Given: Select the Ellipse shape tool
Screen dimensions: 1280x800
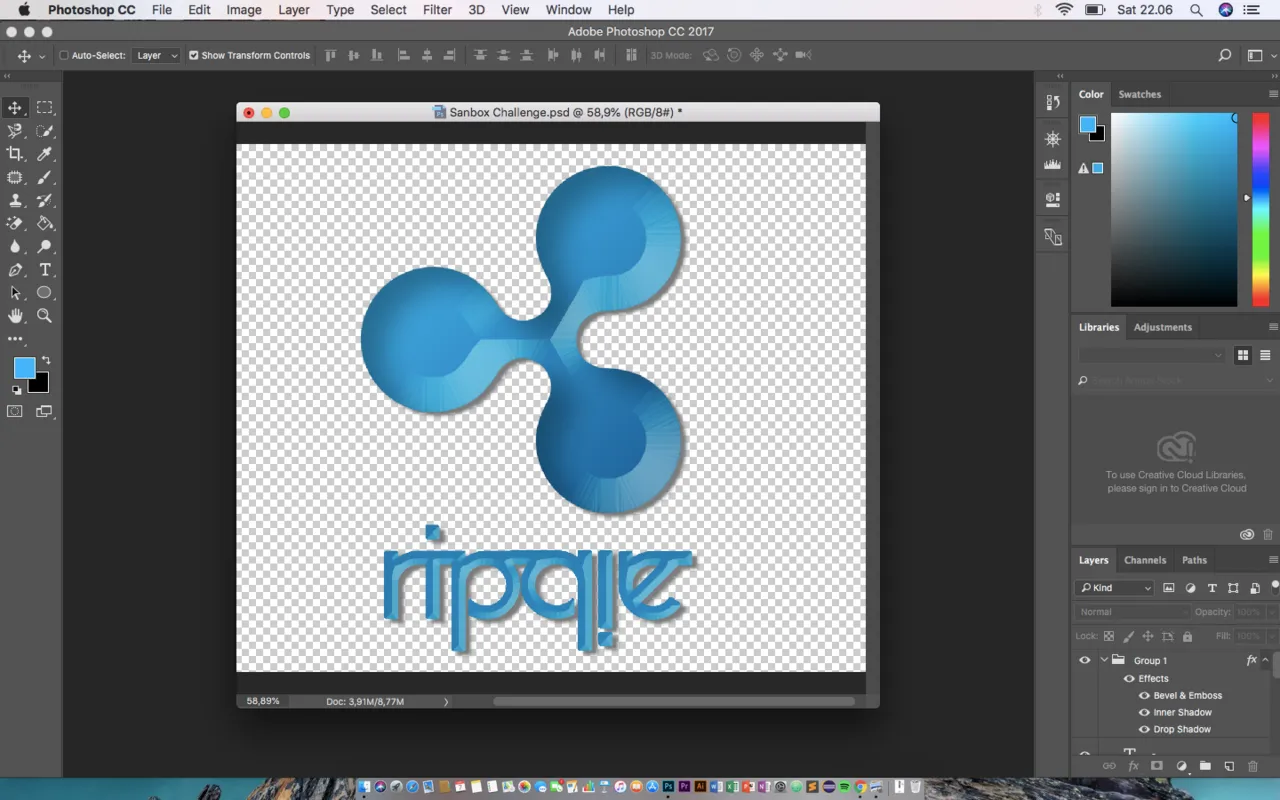Looking at the screenshot, I should click(x=45, y=293).
